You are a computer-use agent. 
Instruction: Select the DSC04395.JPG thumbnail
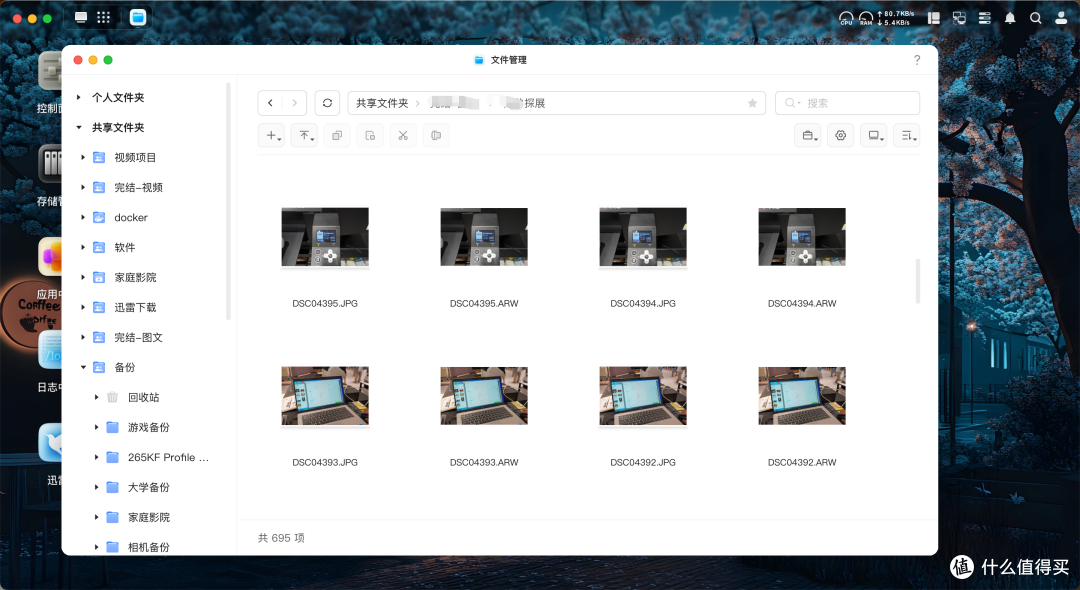(x=325, y=237)
